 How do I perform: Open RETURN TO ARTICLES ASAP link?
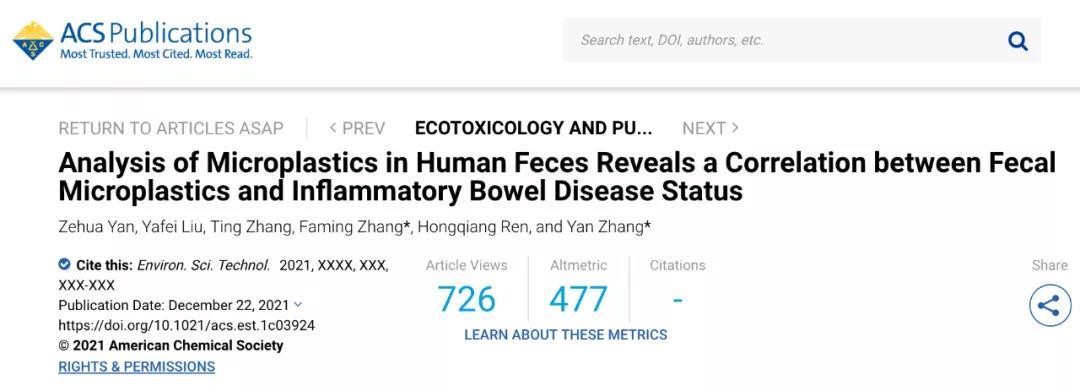click(x=171, y=128)
